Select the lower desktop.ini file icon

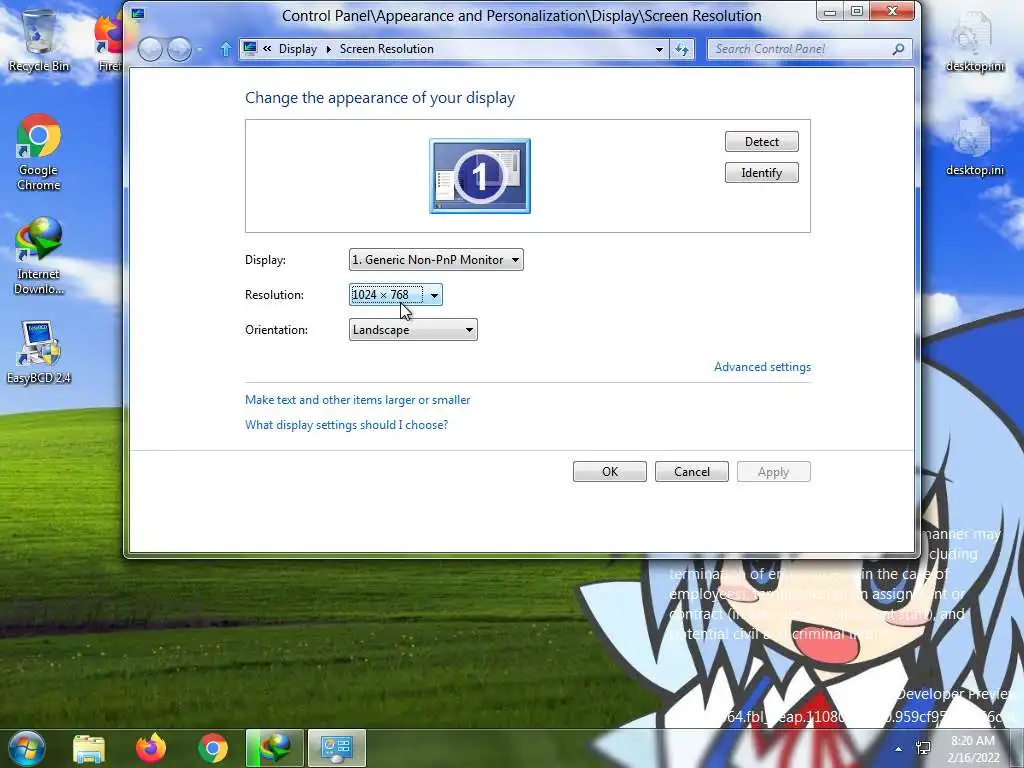tap(974, 145)
